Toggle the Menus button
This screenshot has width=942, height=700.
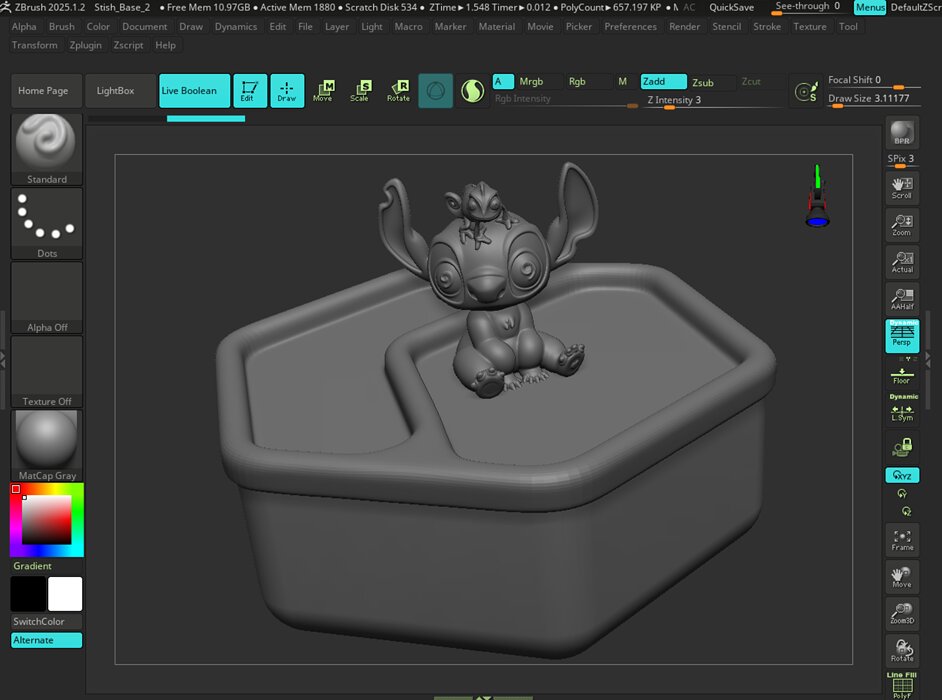pyautogui.click(x=869, y=7)
